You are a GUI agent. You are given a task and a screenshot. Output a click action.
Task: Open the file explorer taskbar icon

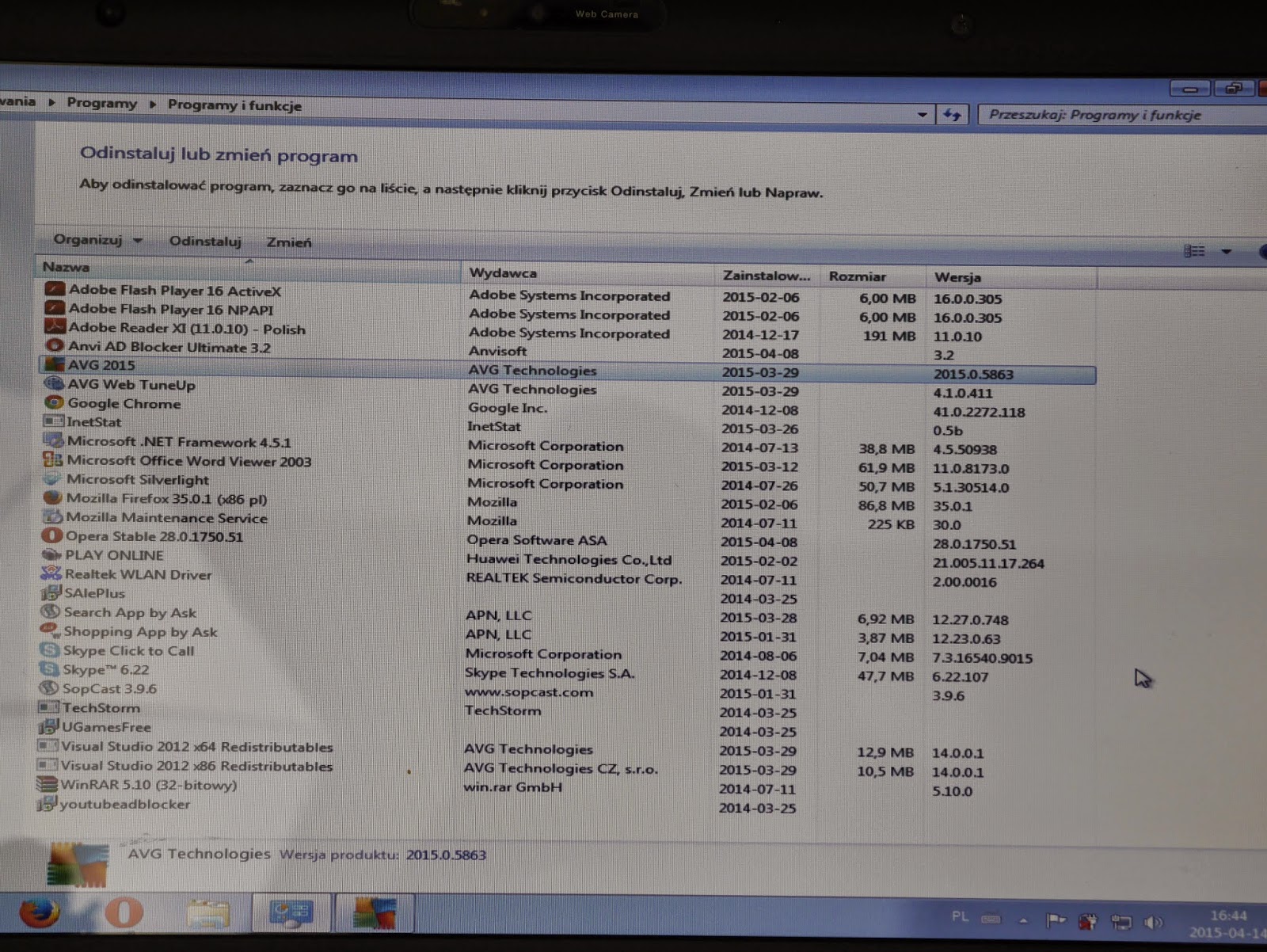208,914
